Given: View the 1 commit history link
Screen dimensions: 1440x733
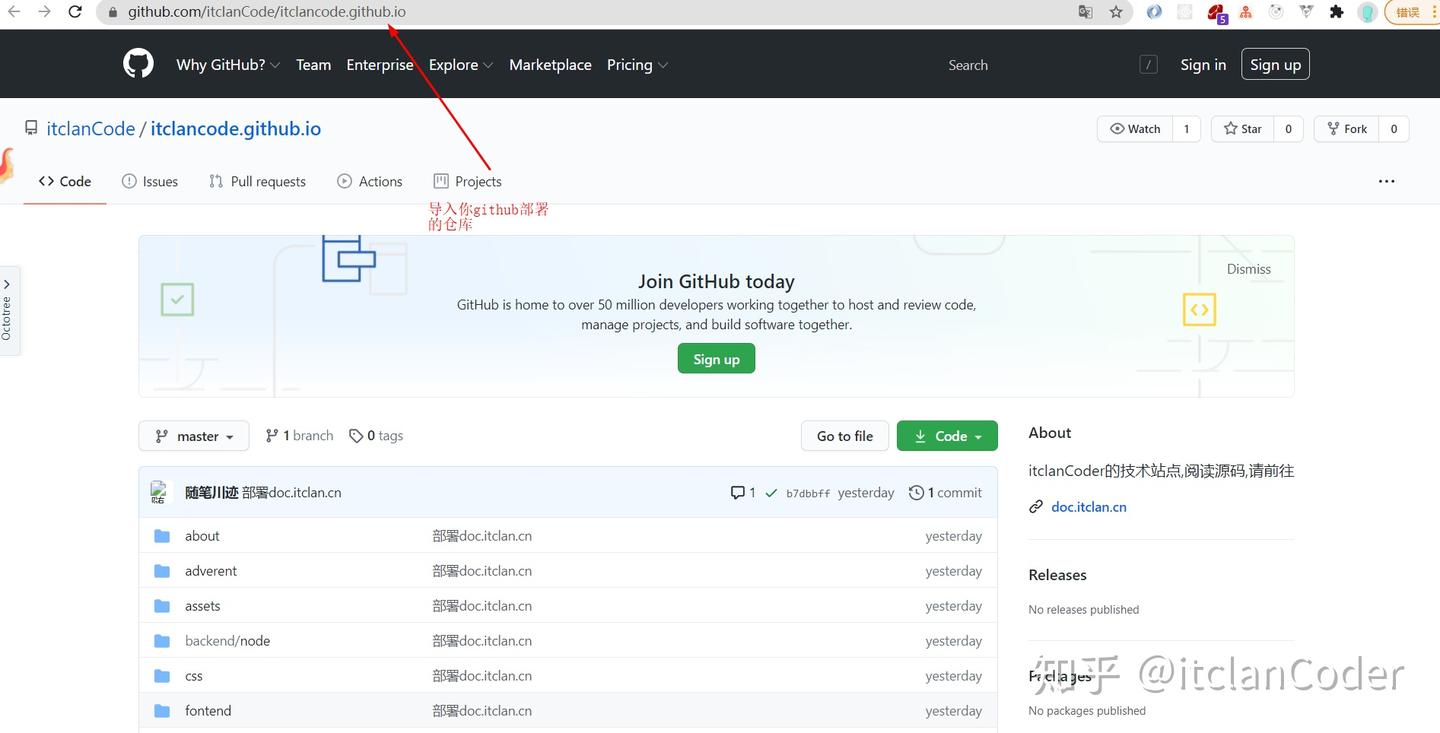Looking at the screenshot, I should click(945, 492).
